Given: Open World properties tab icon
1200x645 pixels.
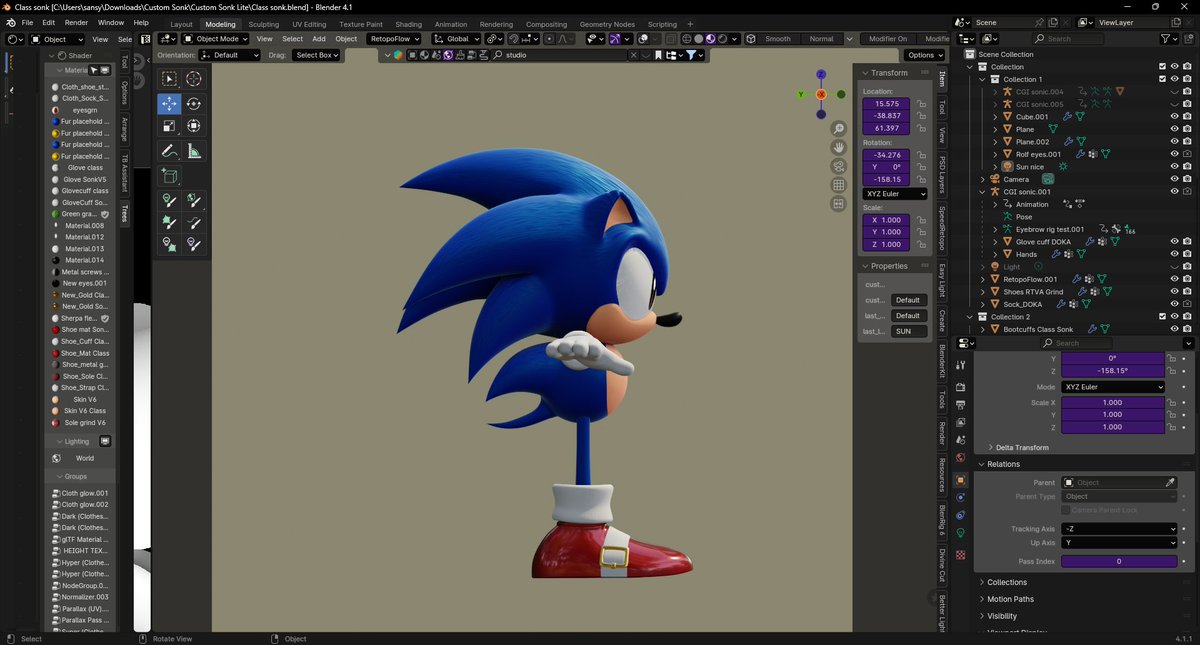Looking at the screenshot, I should [960, 458].
